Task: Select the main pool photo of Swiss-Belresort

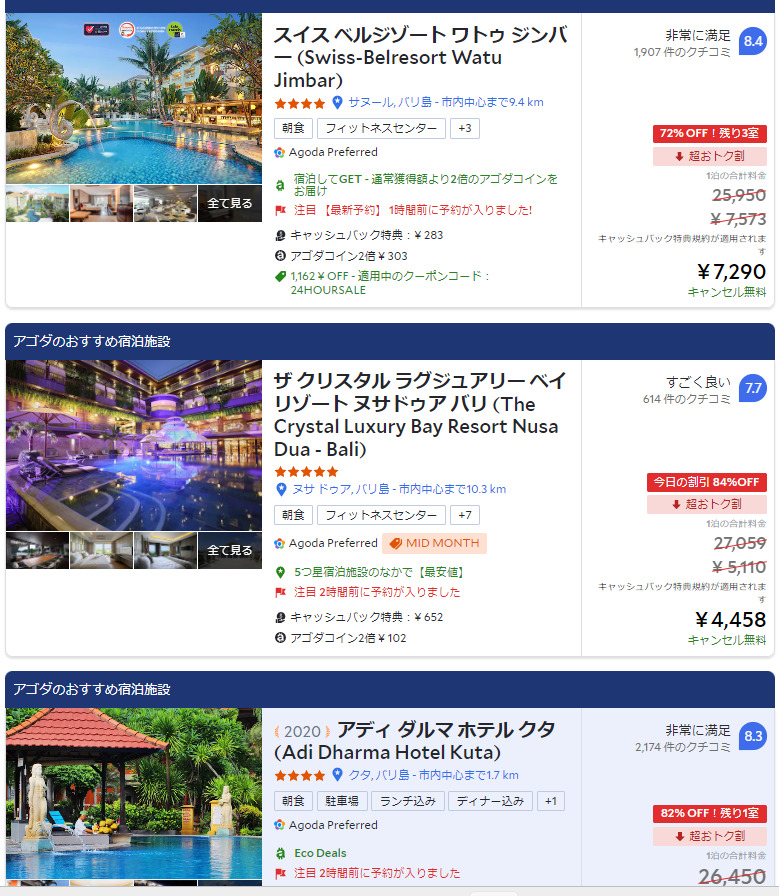Action: [x=134, y=98]
